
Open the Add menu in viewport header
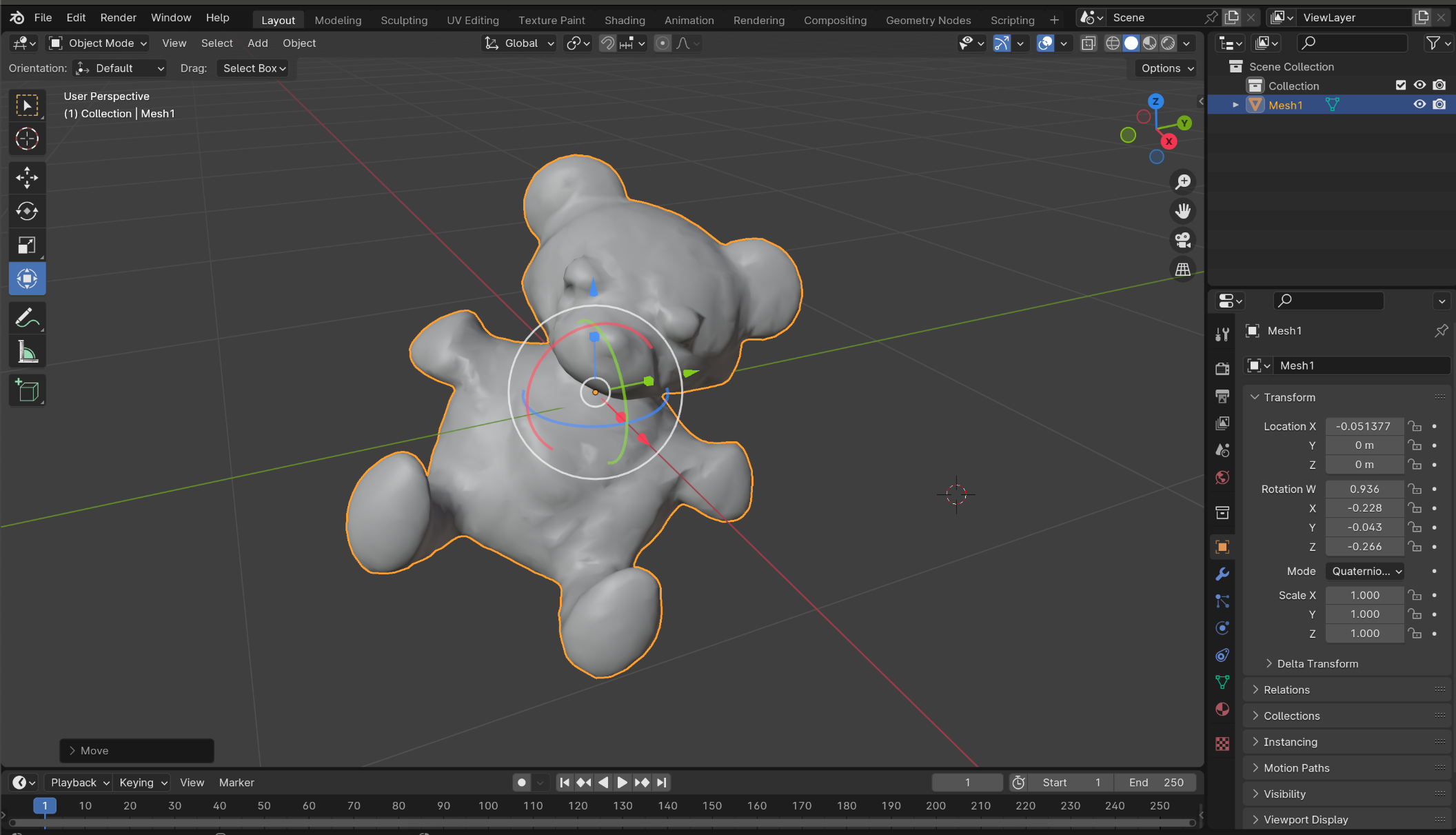257,43
